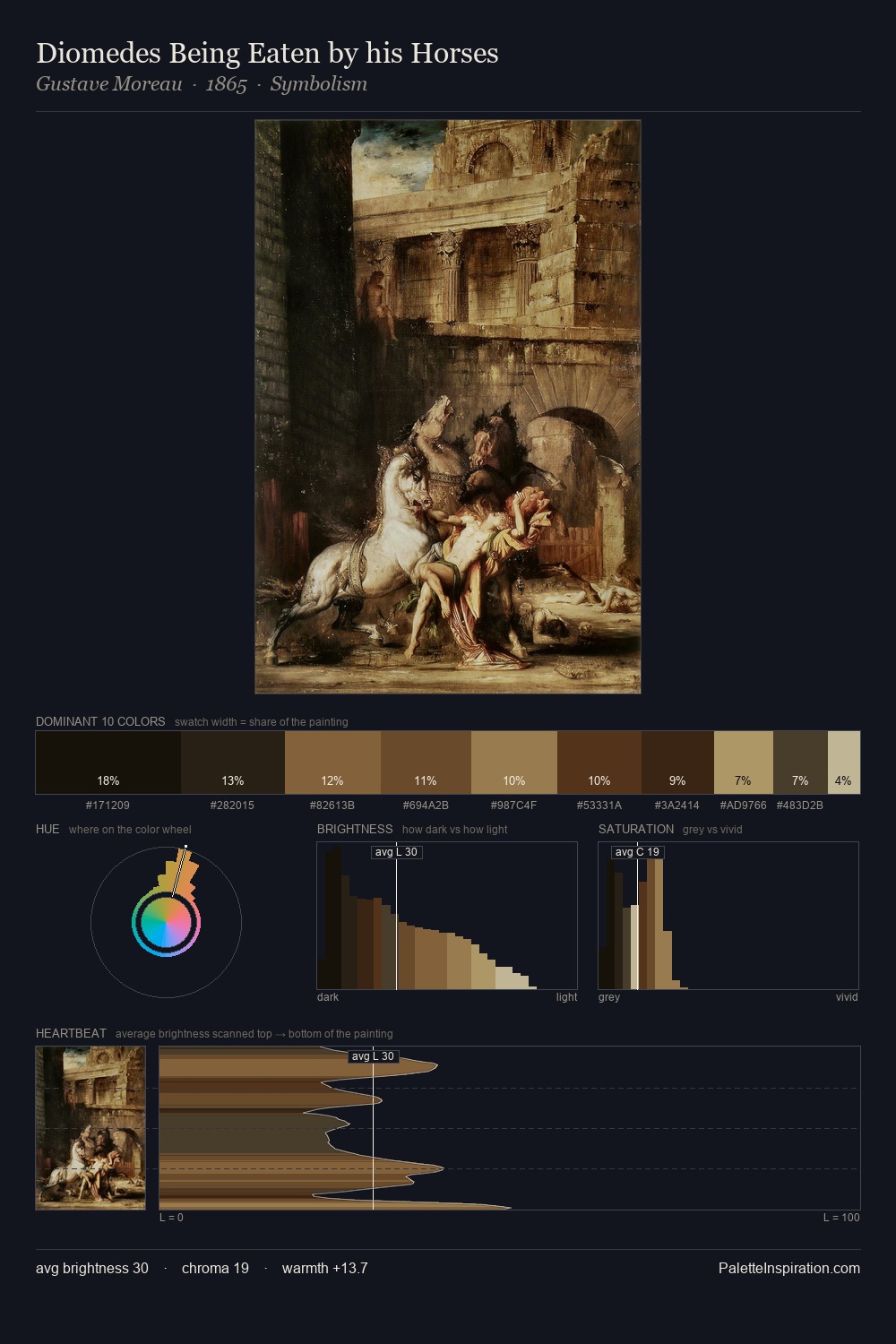Click the '#AD9766' hex code label
896x1344 pixels.
coord(744,806)
